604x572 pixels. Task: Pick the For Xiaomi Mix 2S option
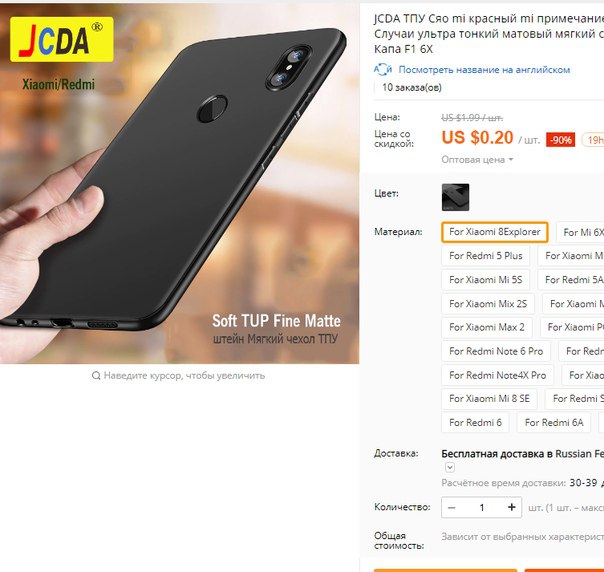click(x=488, y=304)
